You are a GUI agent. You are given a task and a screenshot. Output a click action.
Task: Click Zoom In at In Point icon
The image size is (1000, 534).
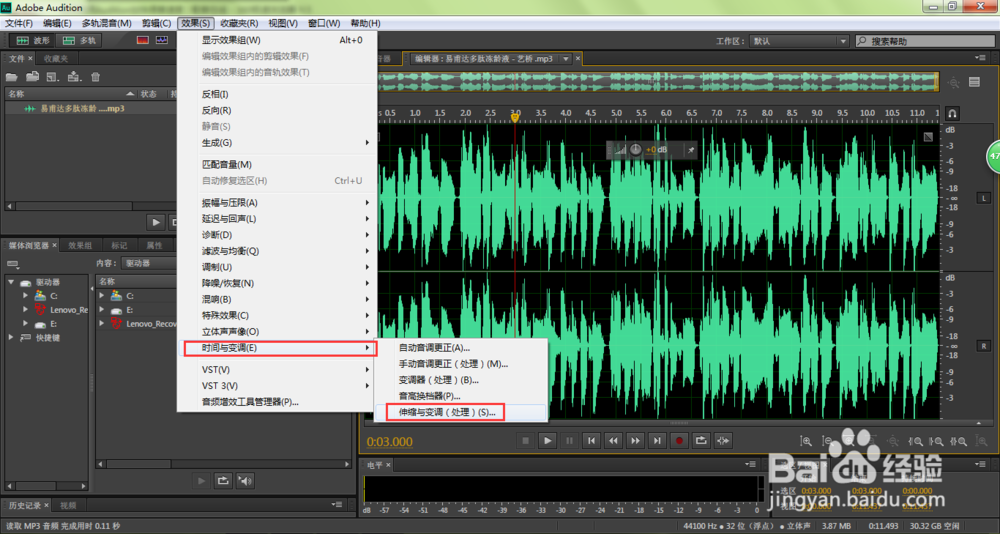click(916, 441)
